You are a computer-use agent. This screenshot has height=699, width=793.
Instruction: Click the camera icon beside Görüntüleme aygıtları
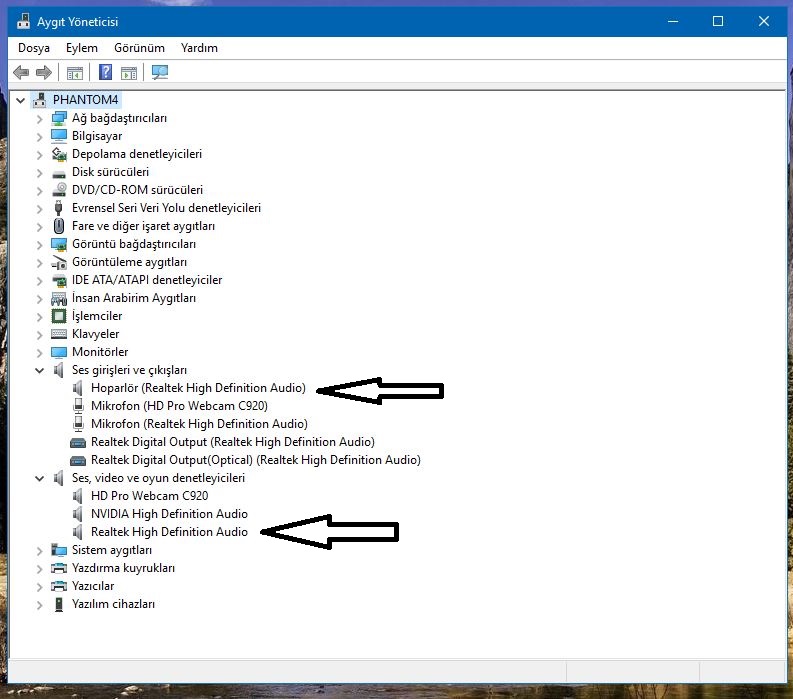[x=59, y=262]
